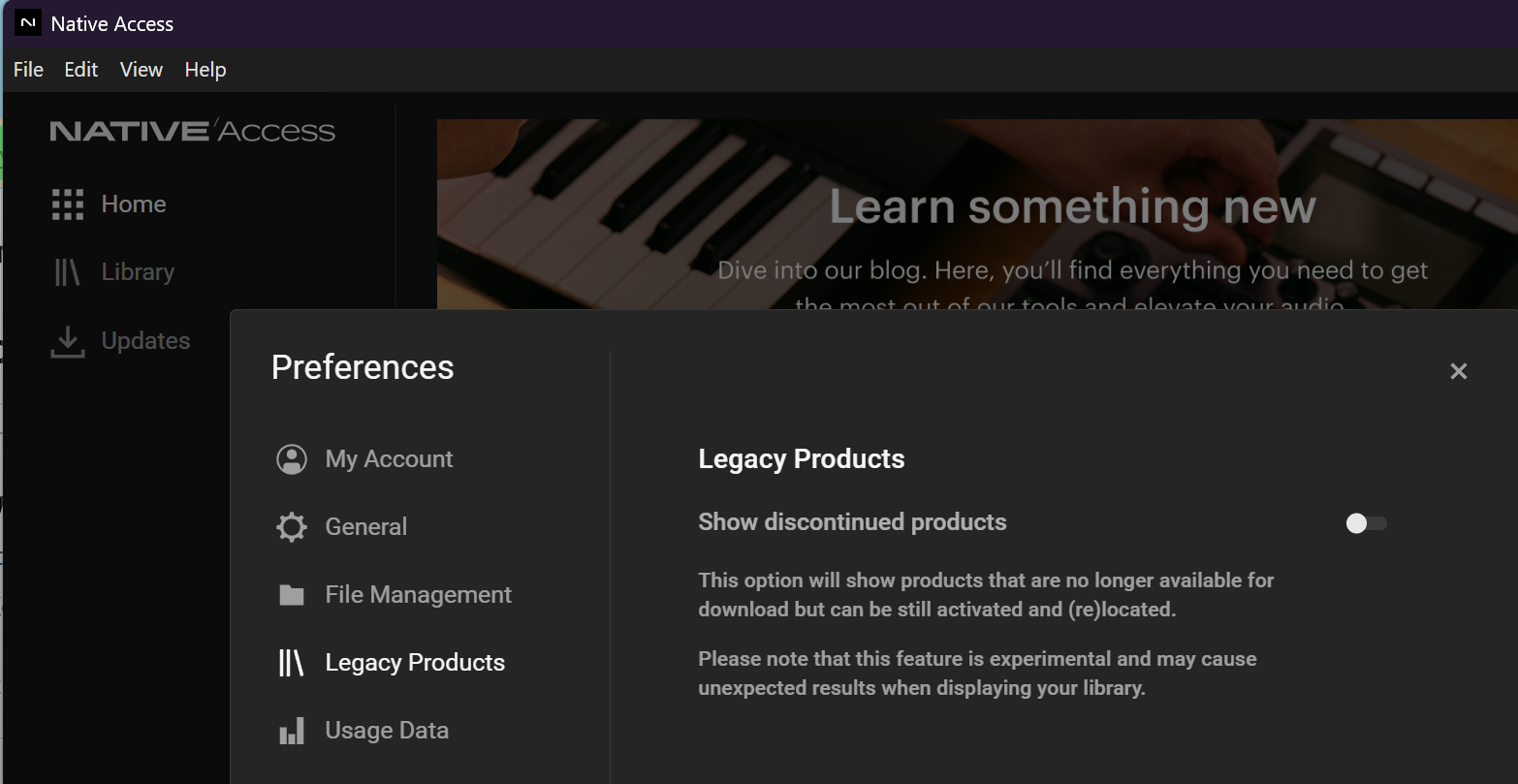The height and width of the screenshot is (784, 1518).
Task: Click the Home grid icon in sidebar
Action: coord(68,204)
